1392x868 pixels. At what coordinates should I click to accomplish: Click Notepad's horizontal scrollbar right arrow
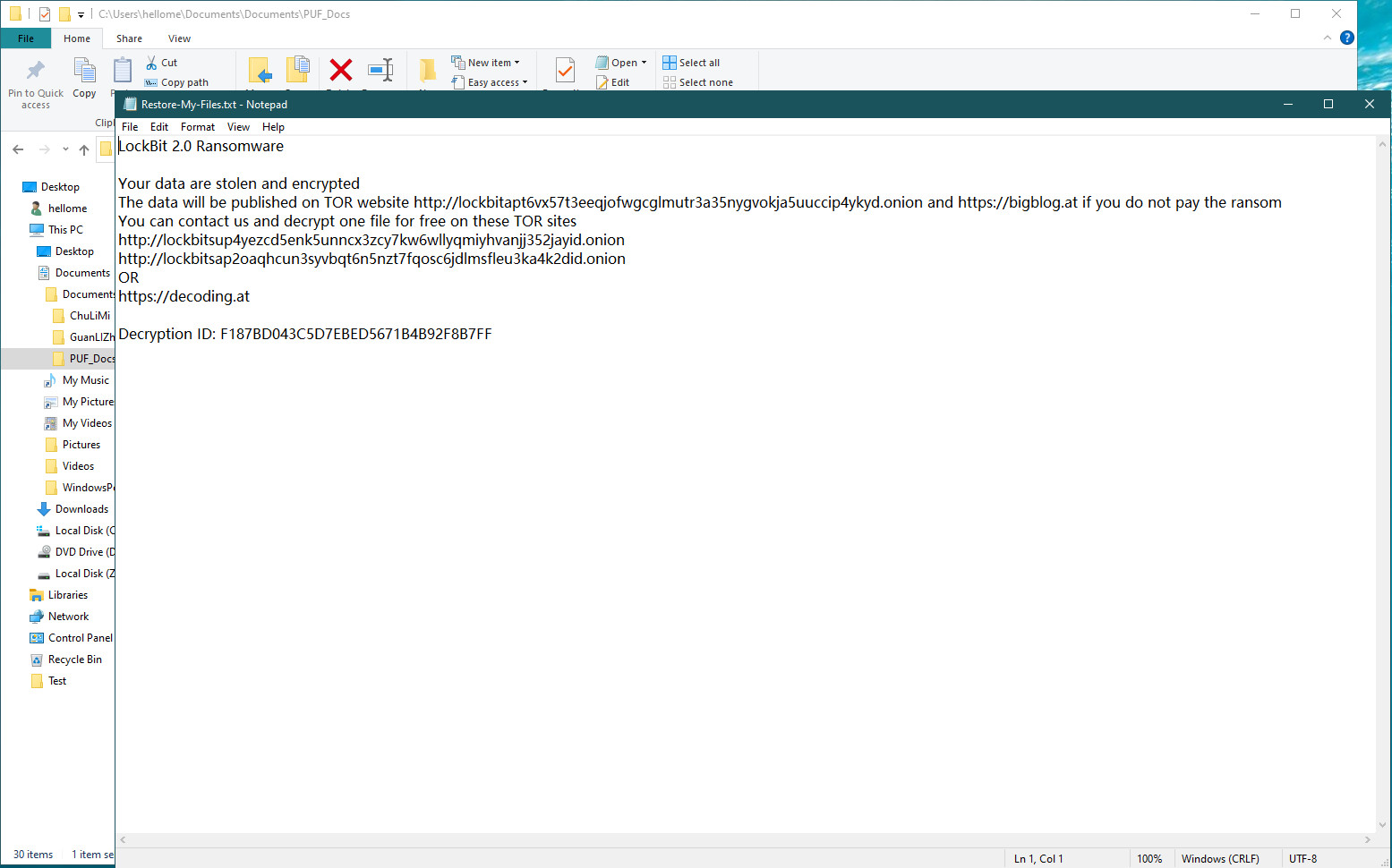(1367, 839)
